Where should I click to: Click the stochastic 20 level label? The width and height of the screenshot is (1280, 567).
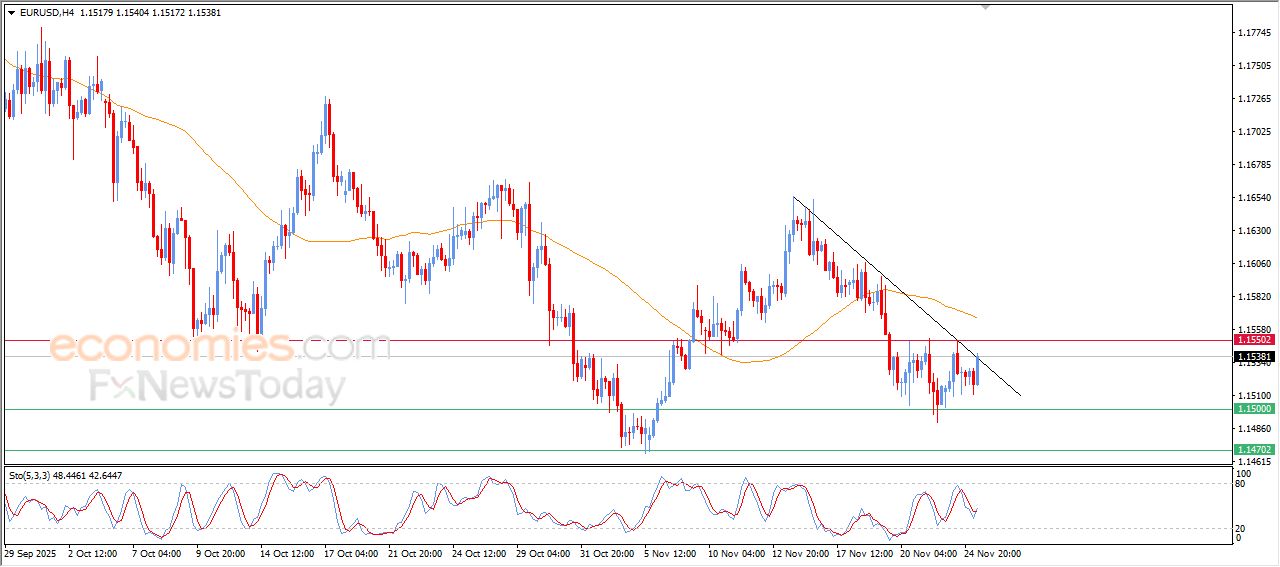click(1241, 527)
